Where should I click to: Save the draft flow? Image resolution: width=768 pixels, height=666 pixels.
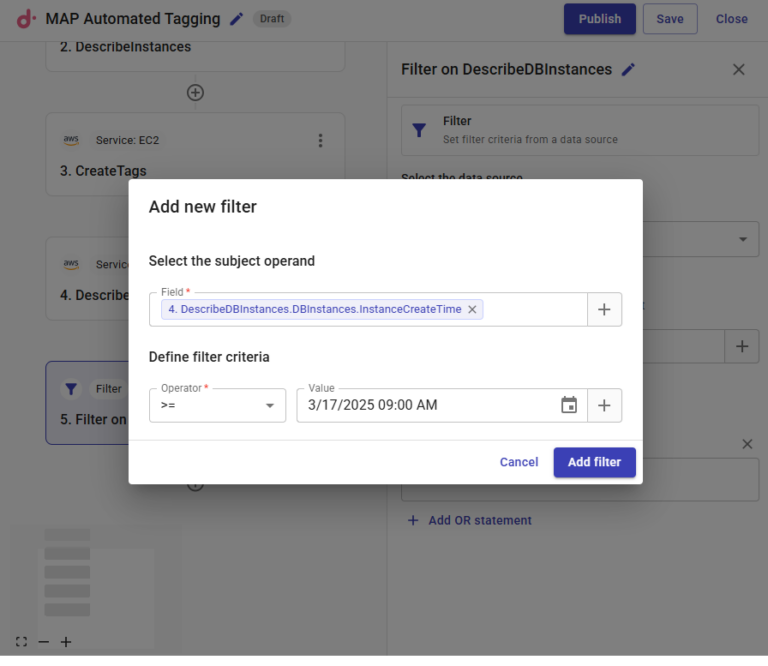[669, 19]
